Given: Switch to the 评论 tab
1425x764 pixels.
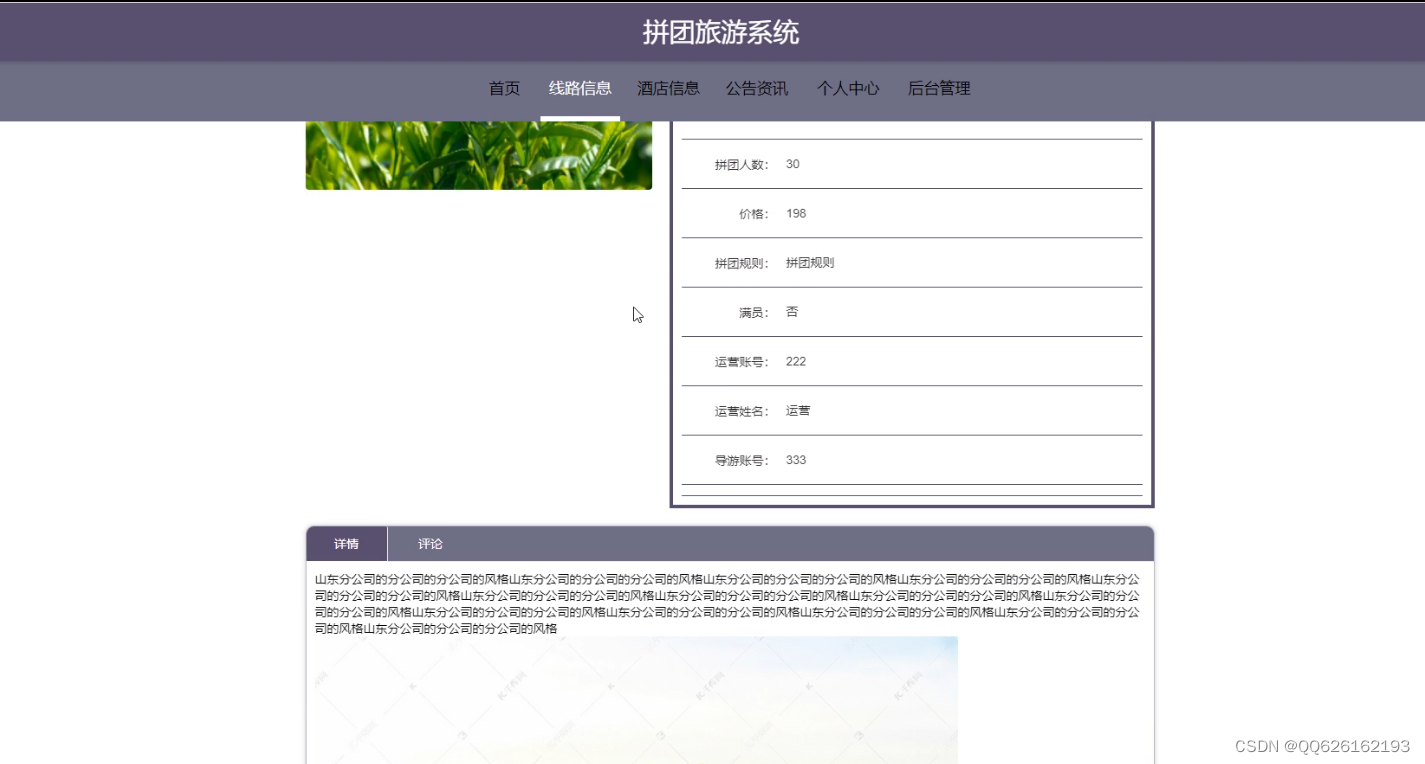Looking at the screenshot, I should pyautogui.click(x=430, y=544).
